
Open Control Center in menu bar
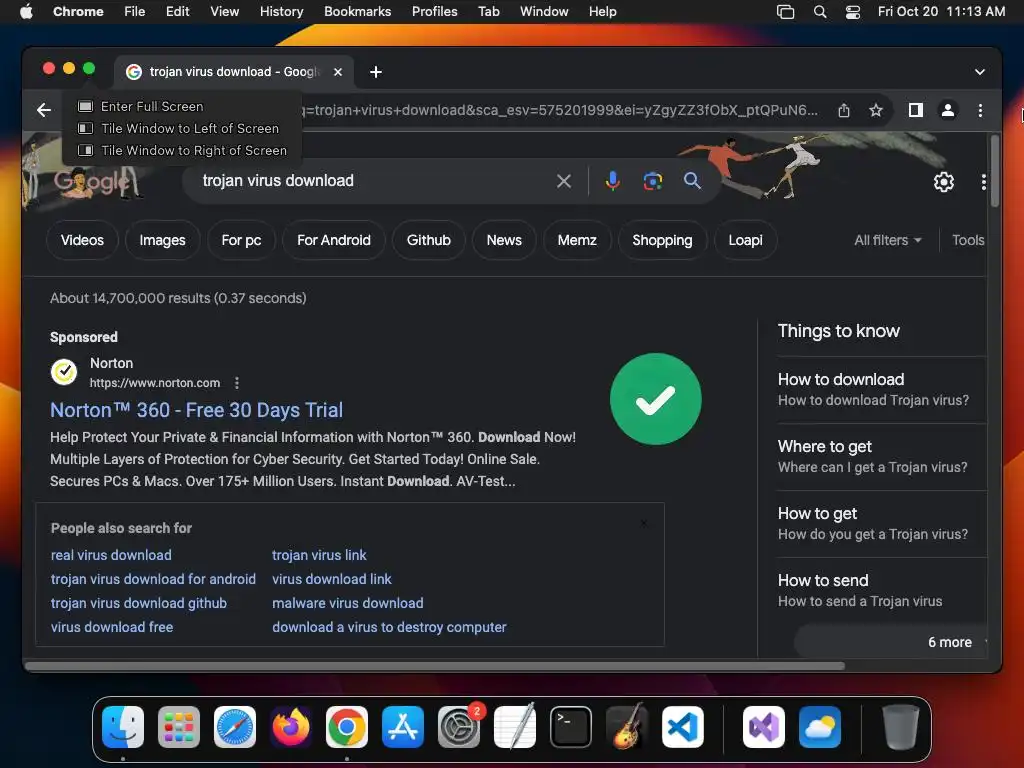pos(853,12)
